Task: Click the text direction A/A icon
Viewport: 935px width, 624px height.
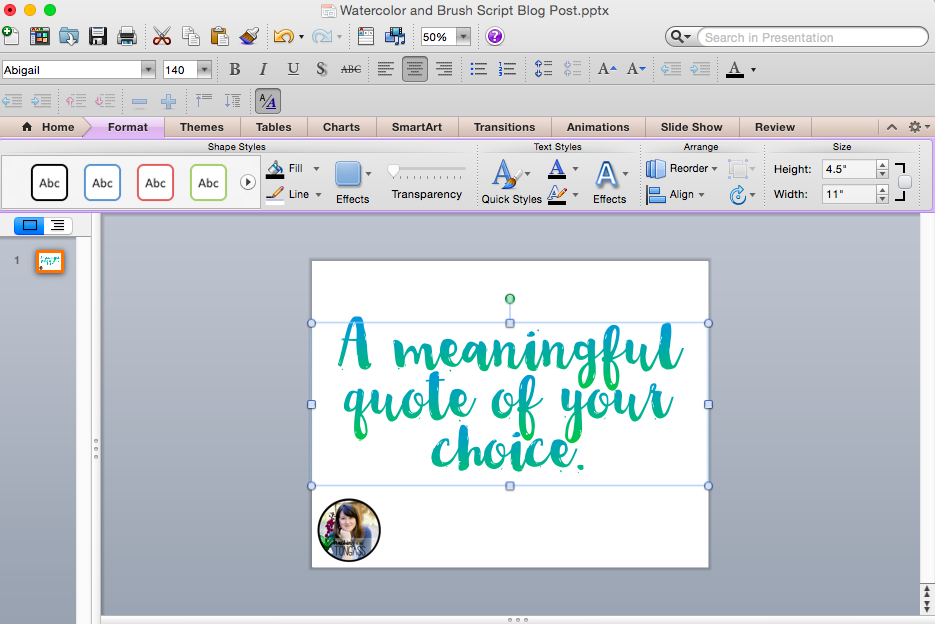Action: 268,101
